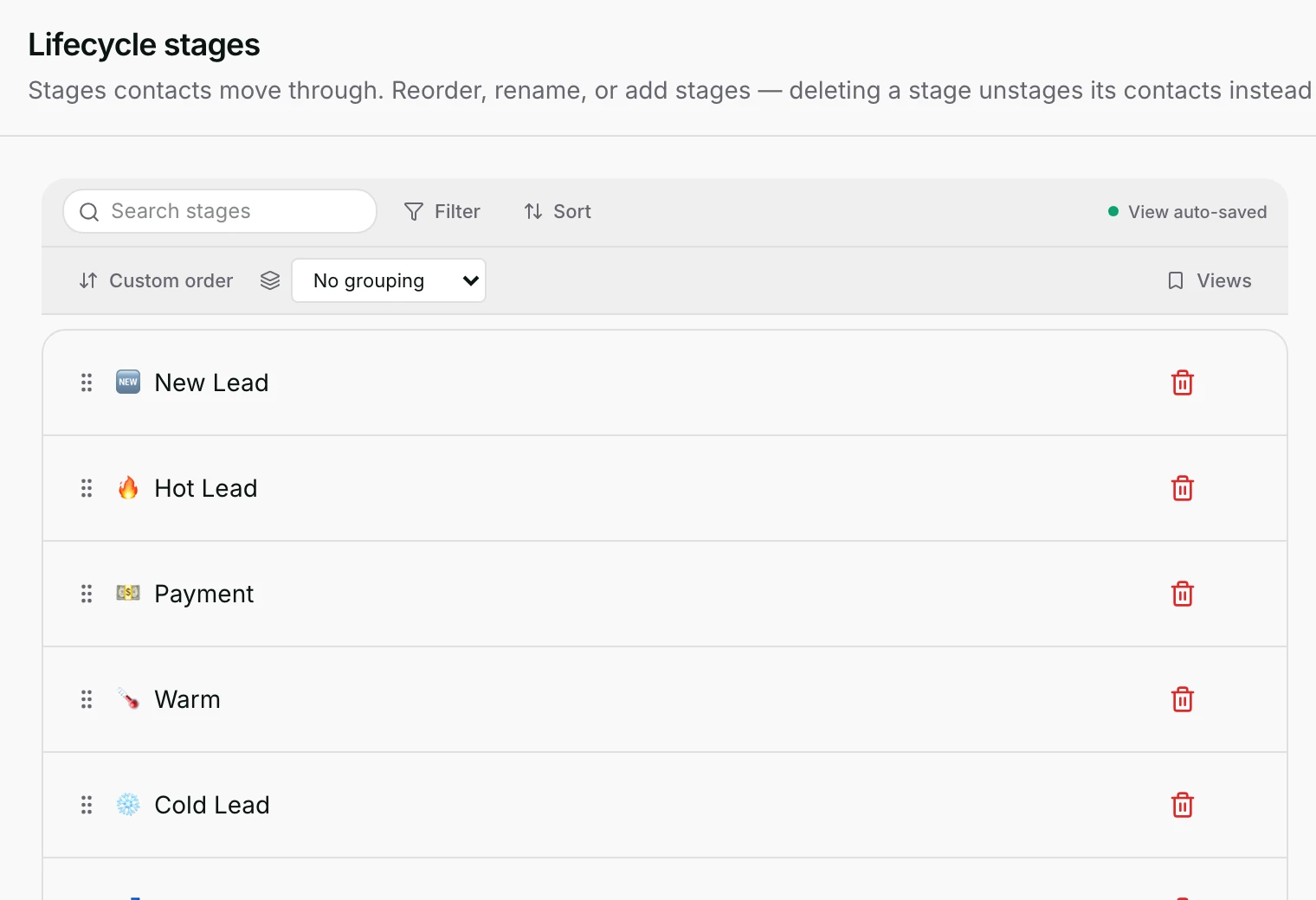Grab the Warm drag handle
1316x900 pixels.
click(87, 699)
